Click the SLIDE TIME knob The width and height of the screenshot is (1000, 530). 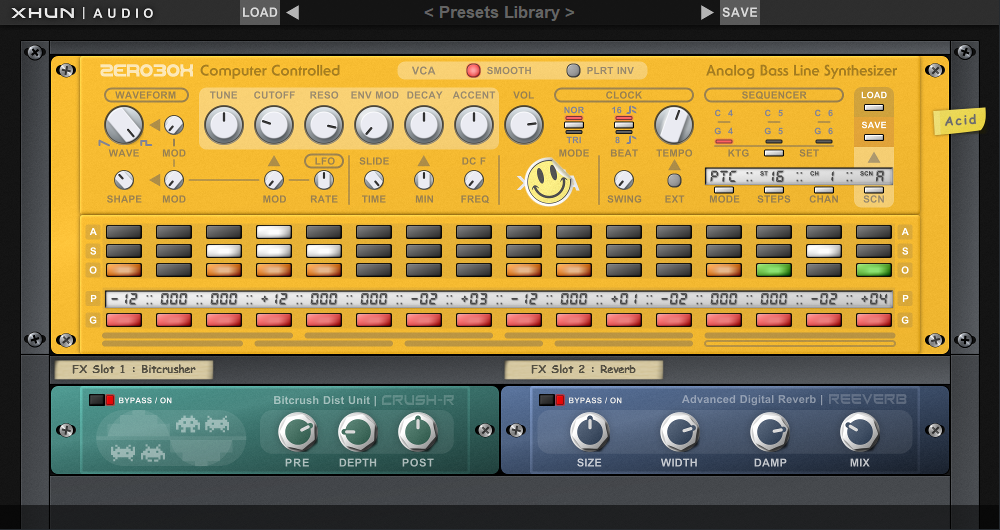coord(374,180)
